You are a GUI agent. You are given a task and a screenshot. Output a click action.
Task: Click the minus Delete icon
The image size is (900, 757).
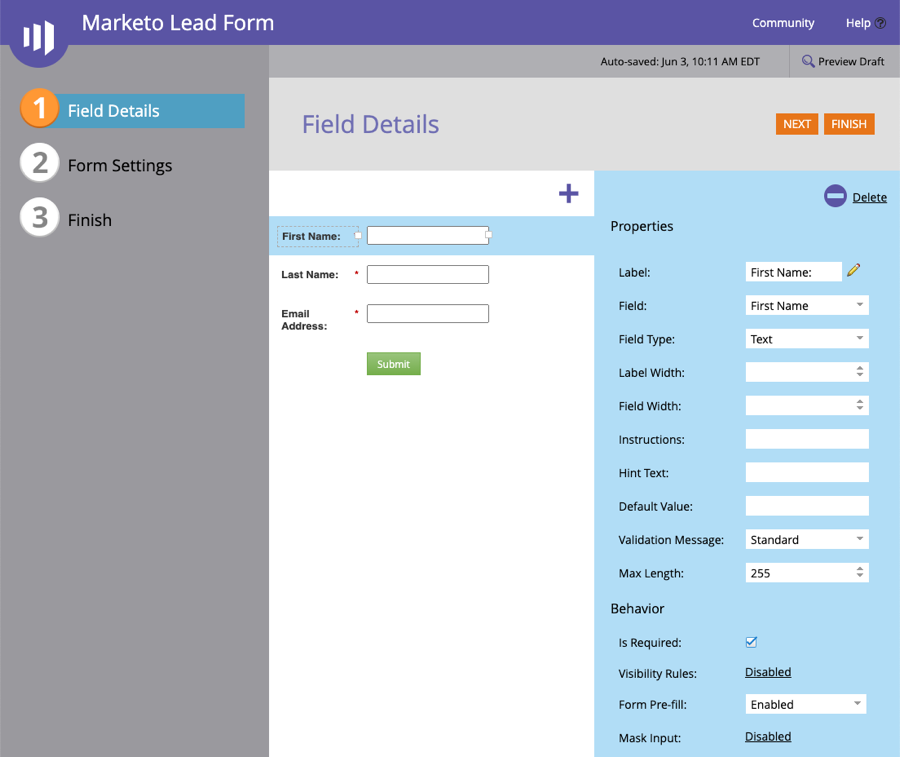tap(835, 197)
